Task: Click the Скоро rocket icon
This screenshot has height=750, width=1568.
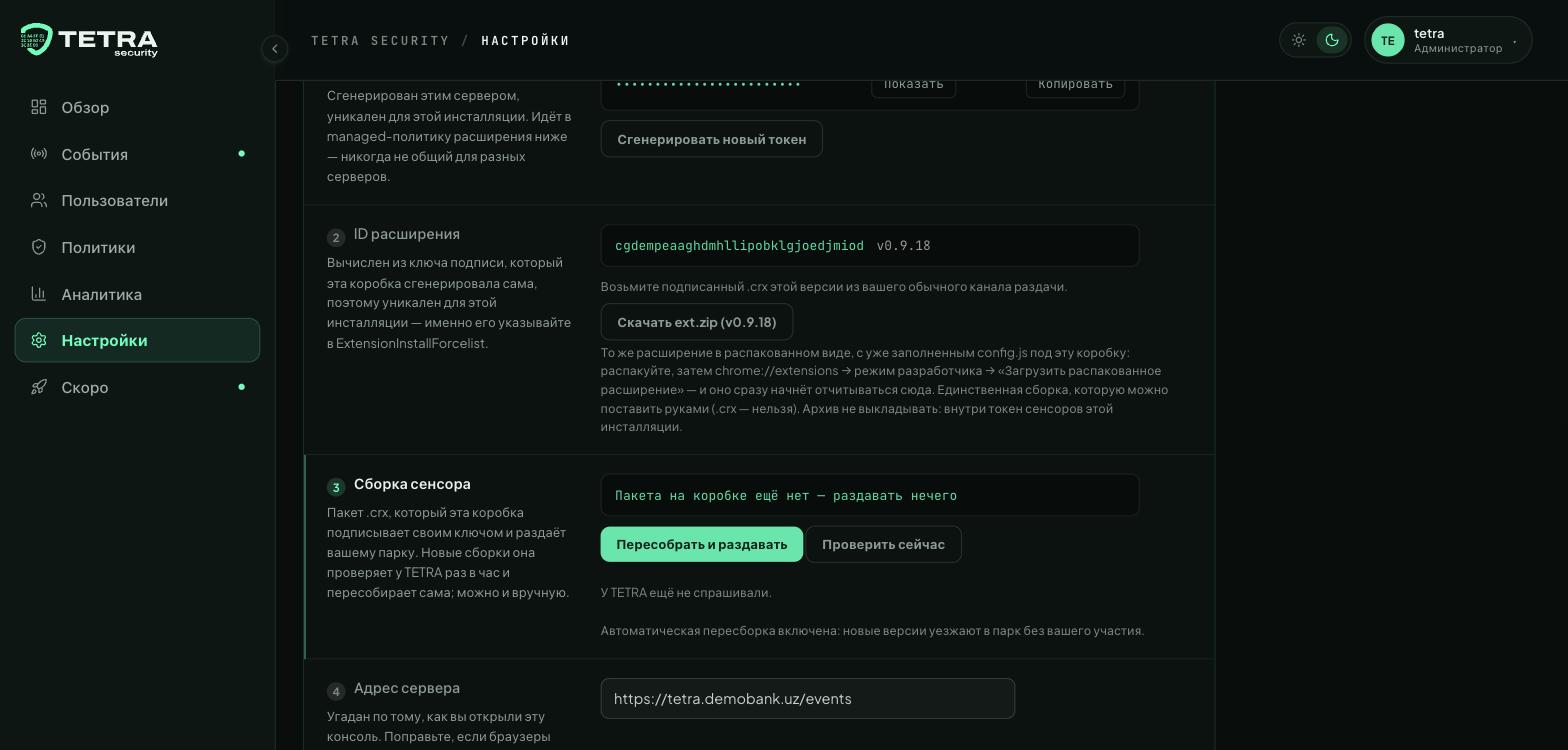Action: (39, 387)
